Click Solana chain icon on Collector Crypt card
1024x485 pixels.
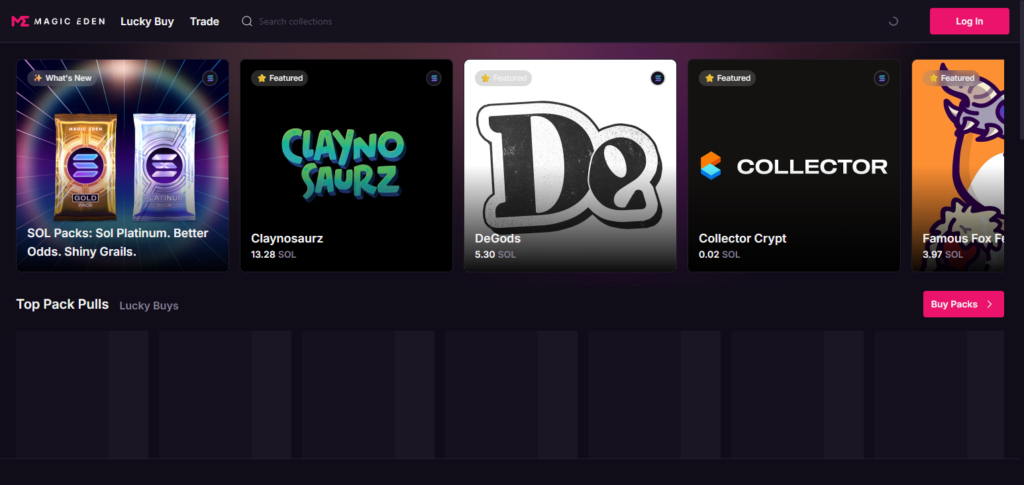coord(881,78)
